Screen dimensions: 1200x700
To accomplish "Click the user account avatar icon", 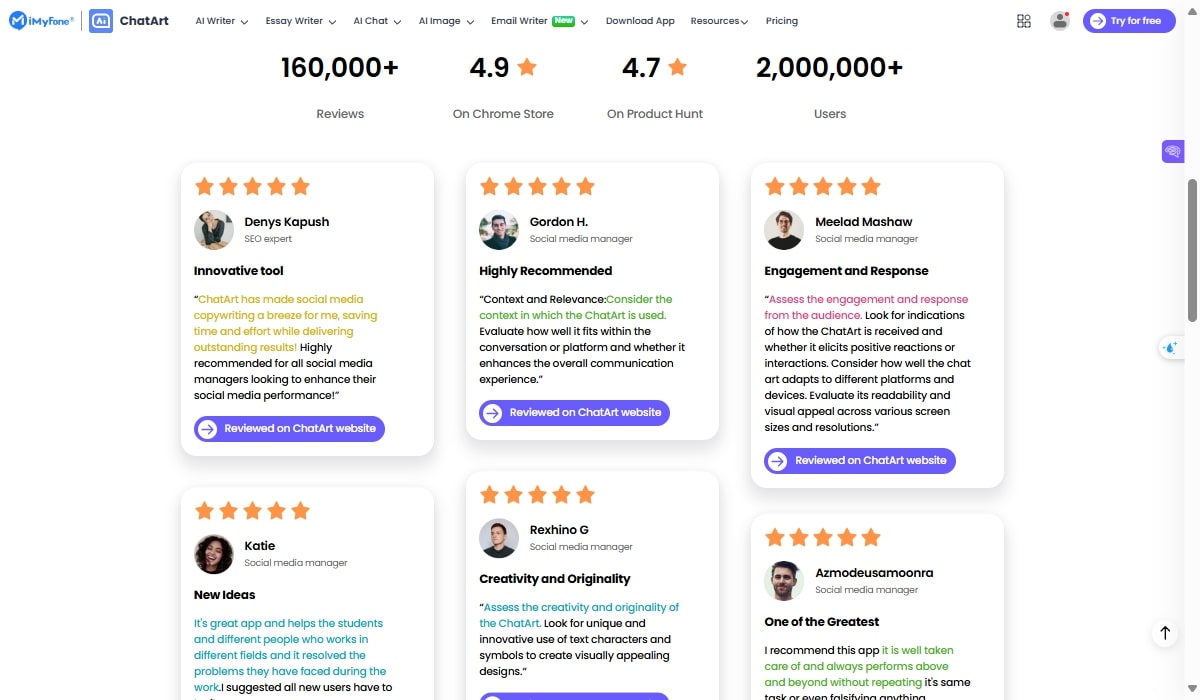I will coord(1059,21).
